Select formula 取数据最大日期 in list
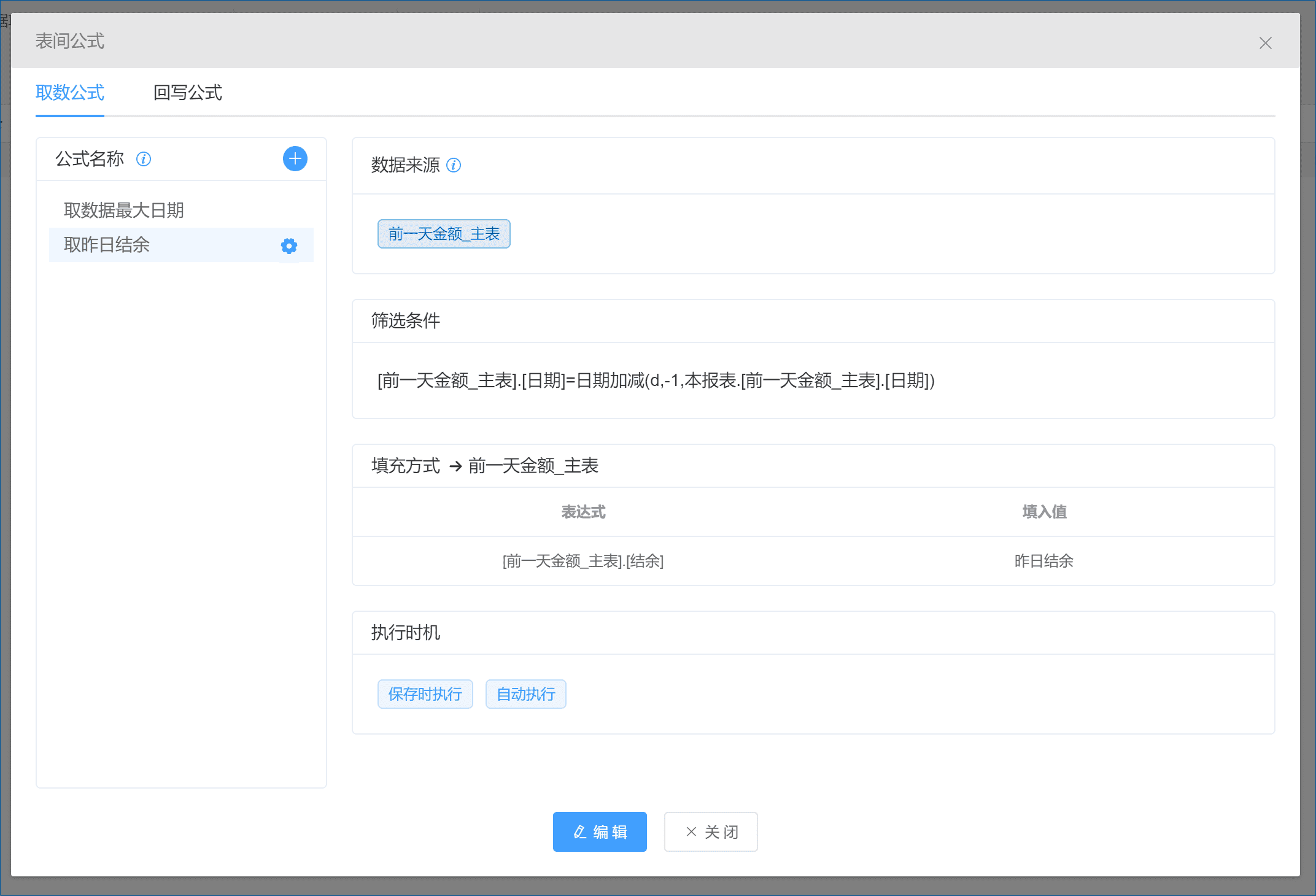1316x896 pixels. (181, 210)
